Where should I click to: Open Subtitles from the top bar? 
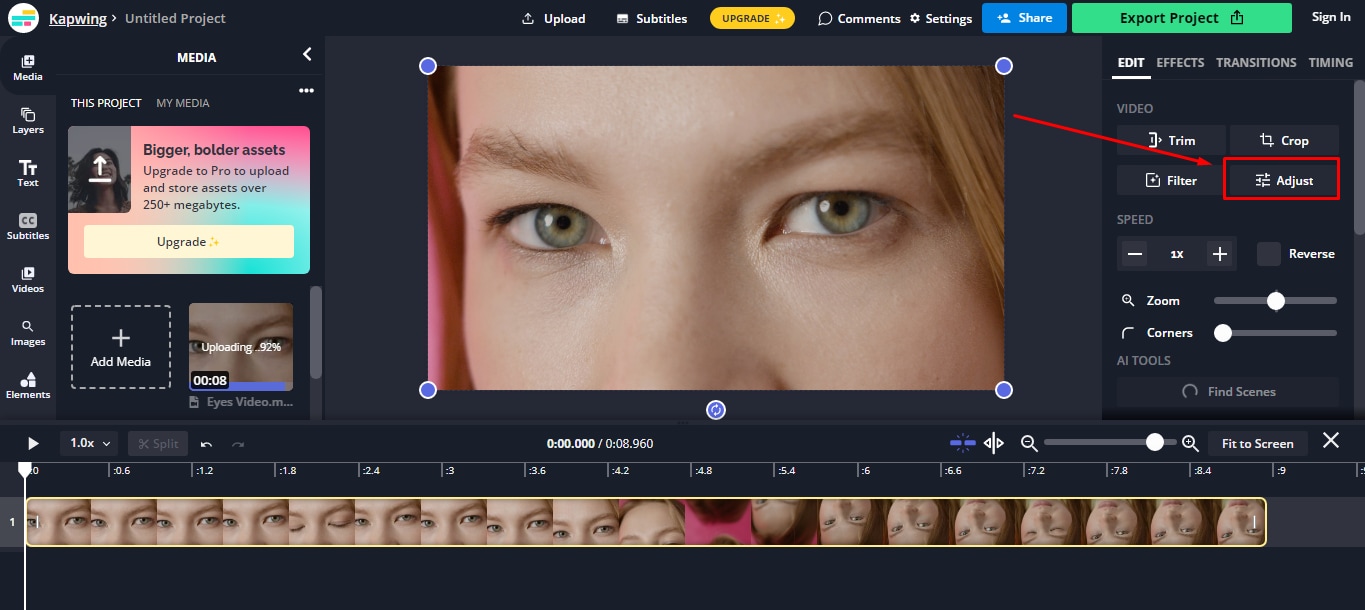[x=652, y=18]
